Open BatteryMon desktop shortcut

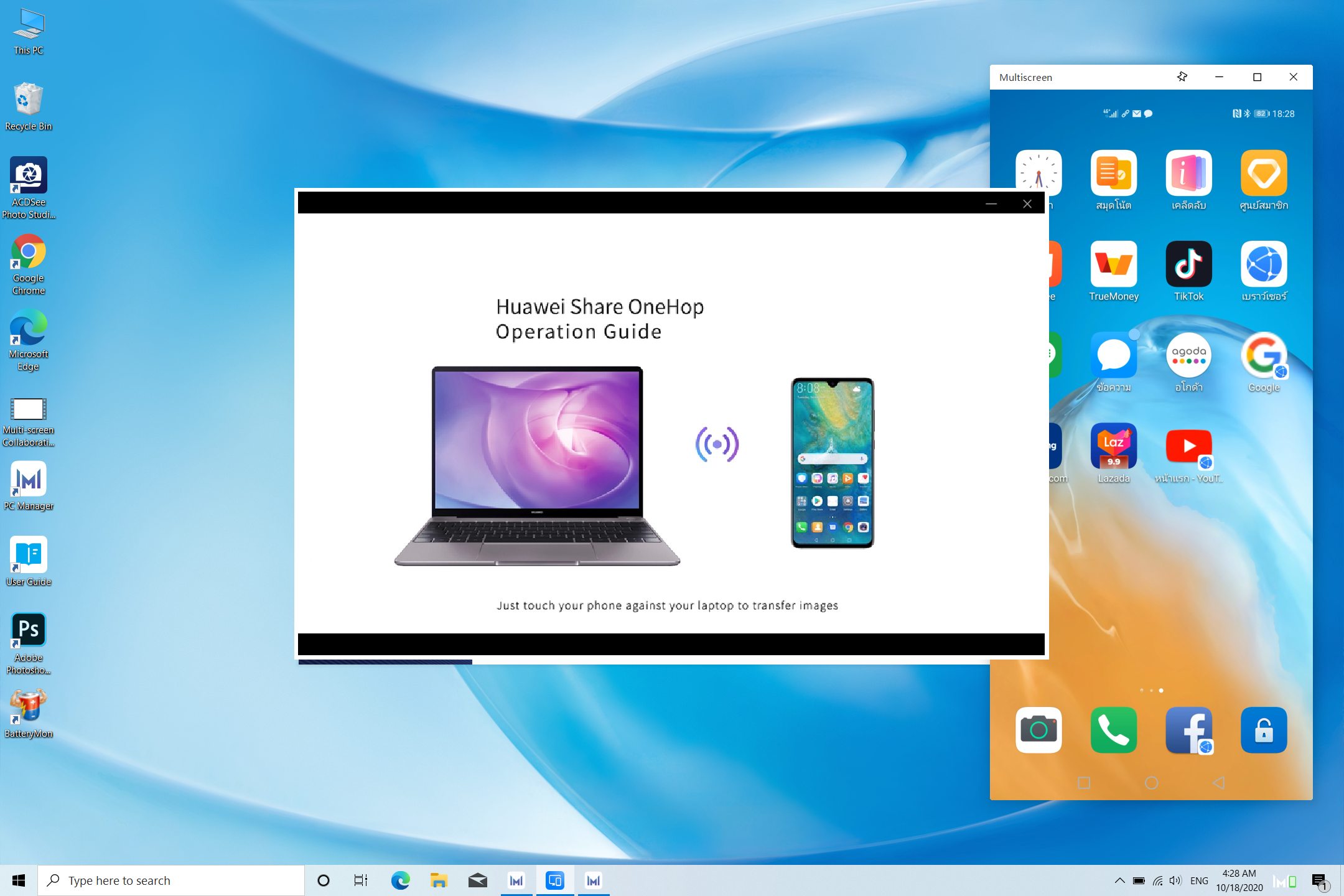click(29, 713)
